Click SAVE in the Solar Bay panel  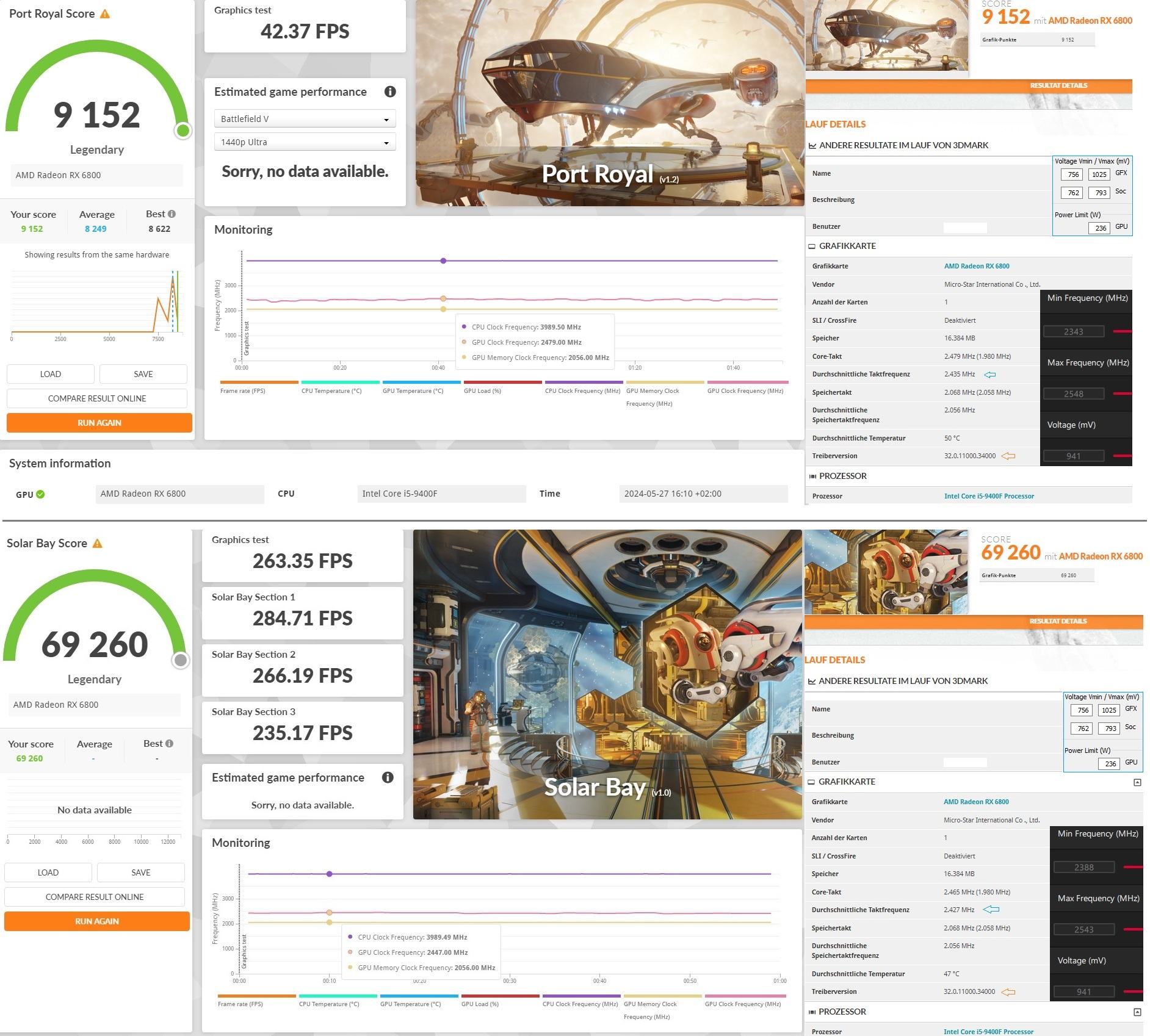pyautogui.click(x=141, y=872)
